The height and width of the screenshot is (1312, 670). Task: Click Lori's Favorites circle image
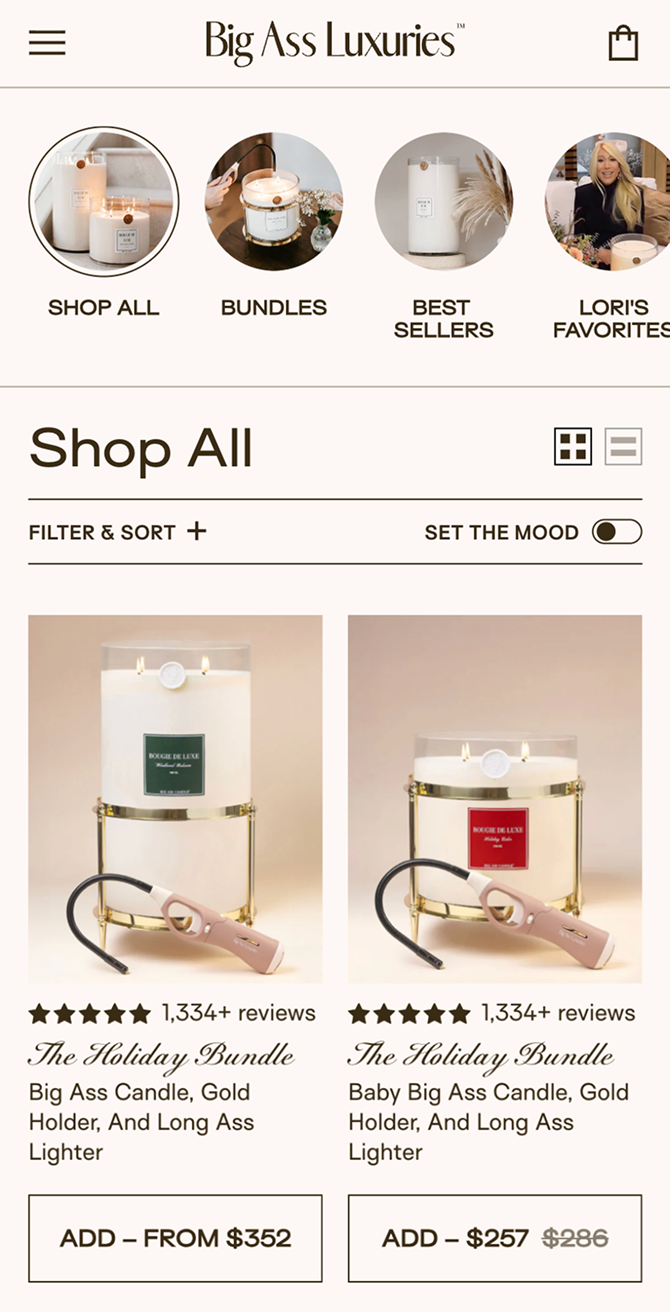coord(608,202)
